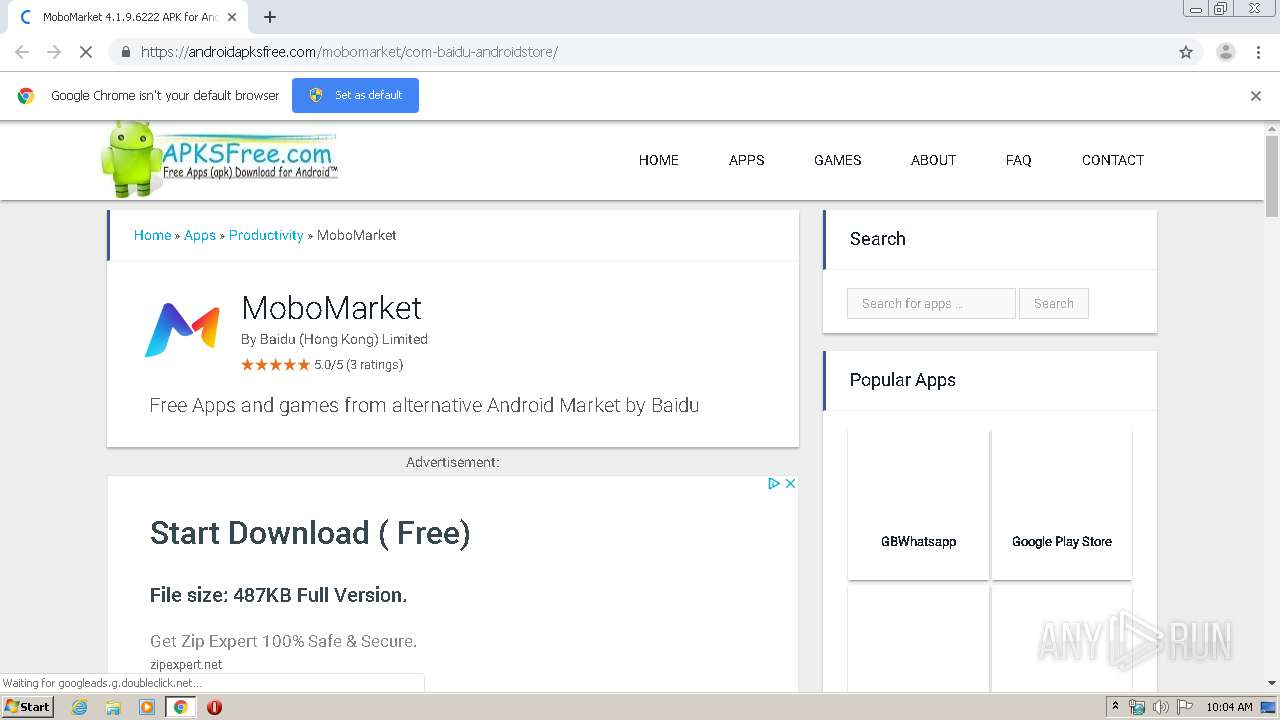Open Internet Explorer from the taskbar
This screenshot has width=1280, height=720.
(80, 707)
